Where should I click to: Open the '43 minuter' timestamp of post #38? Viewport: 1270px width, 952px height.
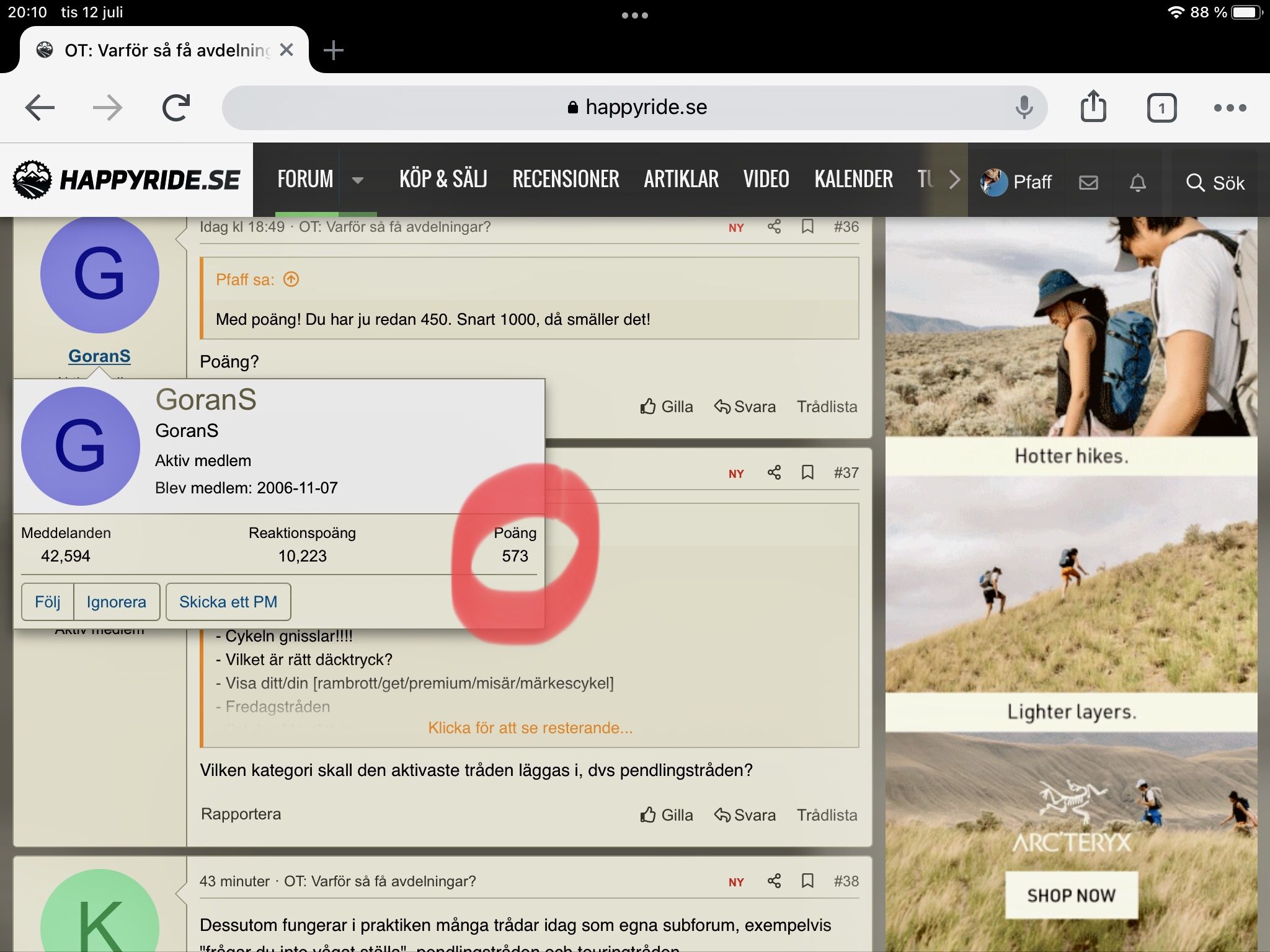click(x=234, y=881)
